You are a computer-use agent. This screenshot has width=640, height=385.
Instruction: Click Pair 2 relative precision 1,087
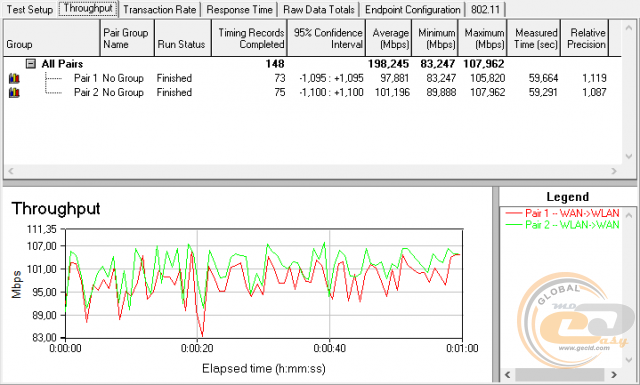click(x=594, y=93)
